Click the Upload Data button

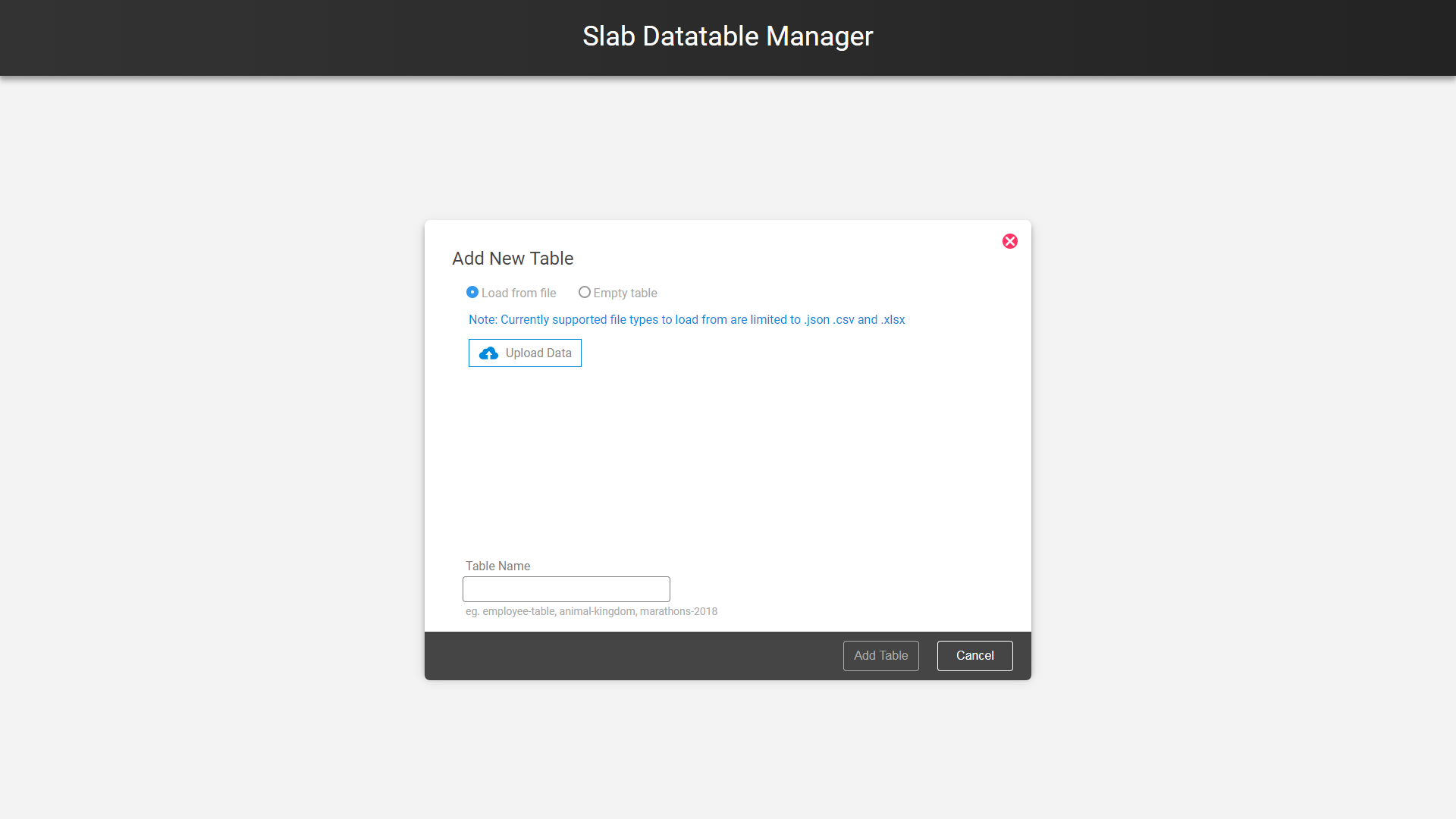525,353
